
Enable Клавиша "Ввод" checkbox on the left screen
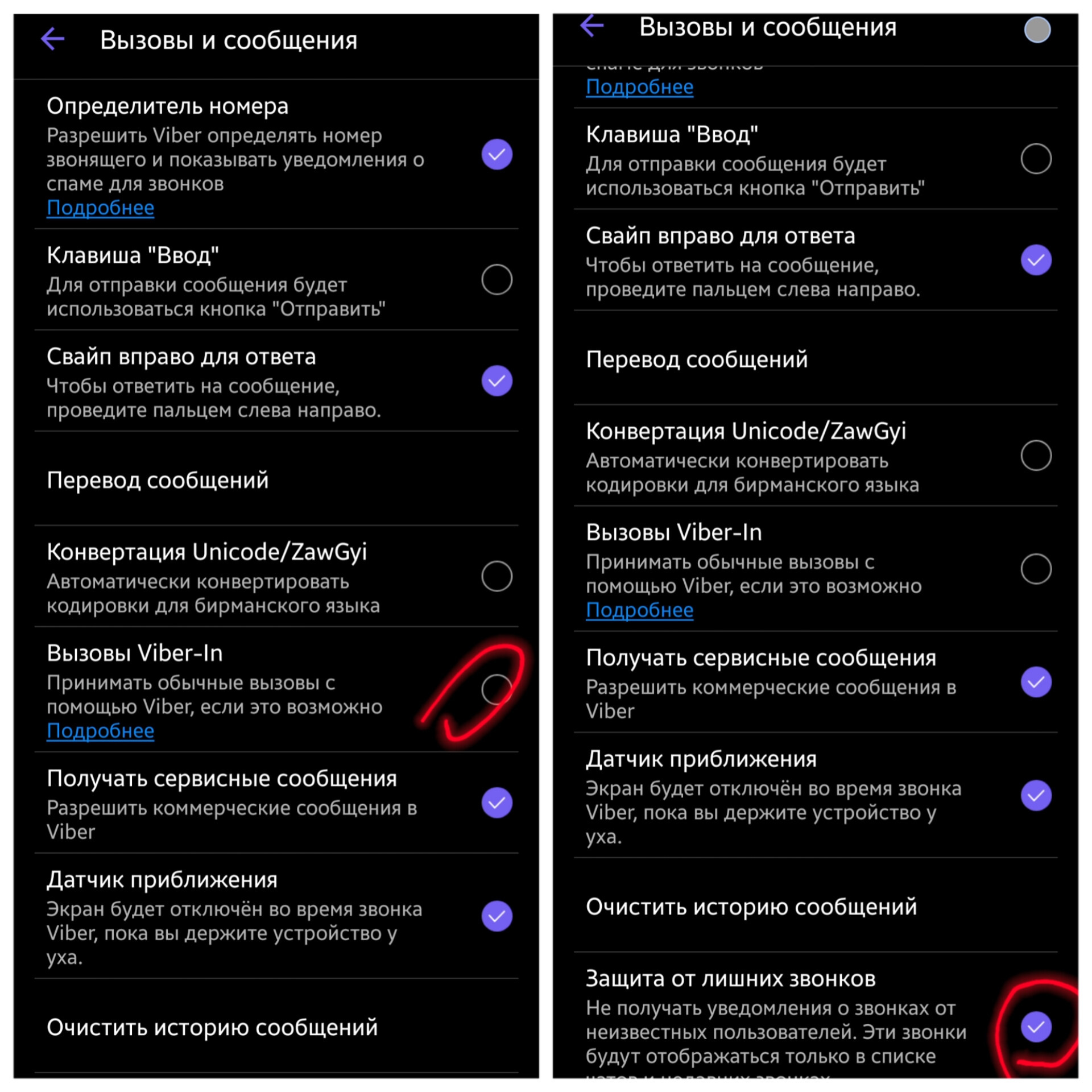(x=497, y=279)
